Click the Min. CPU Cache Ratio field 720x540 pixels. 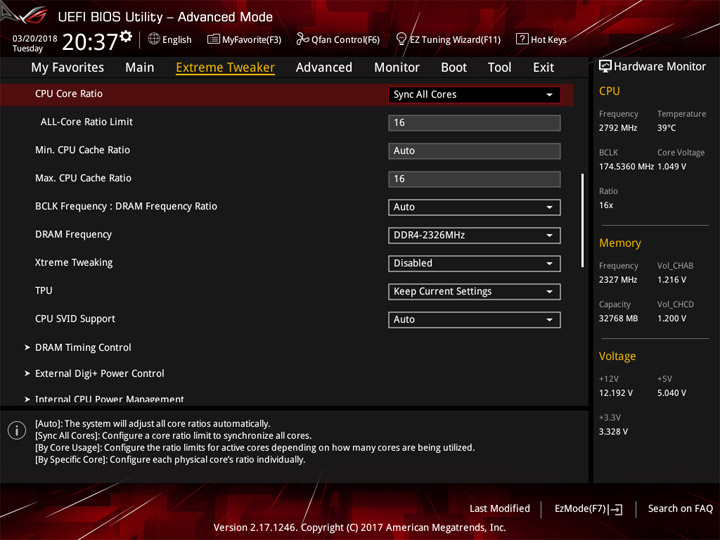coord(474,151)
